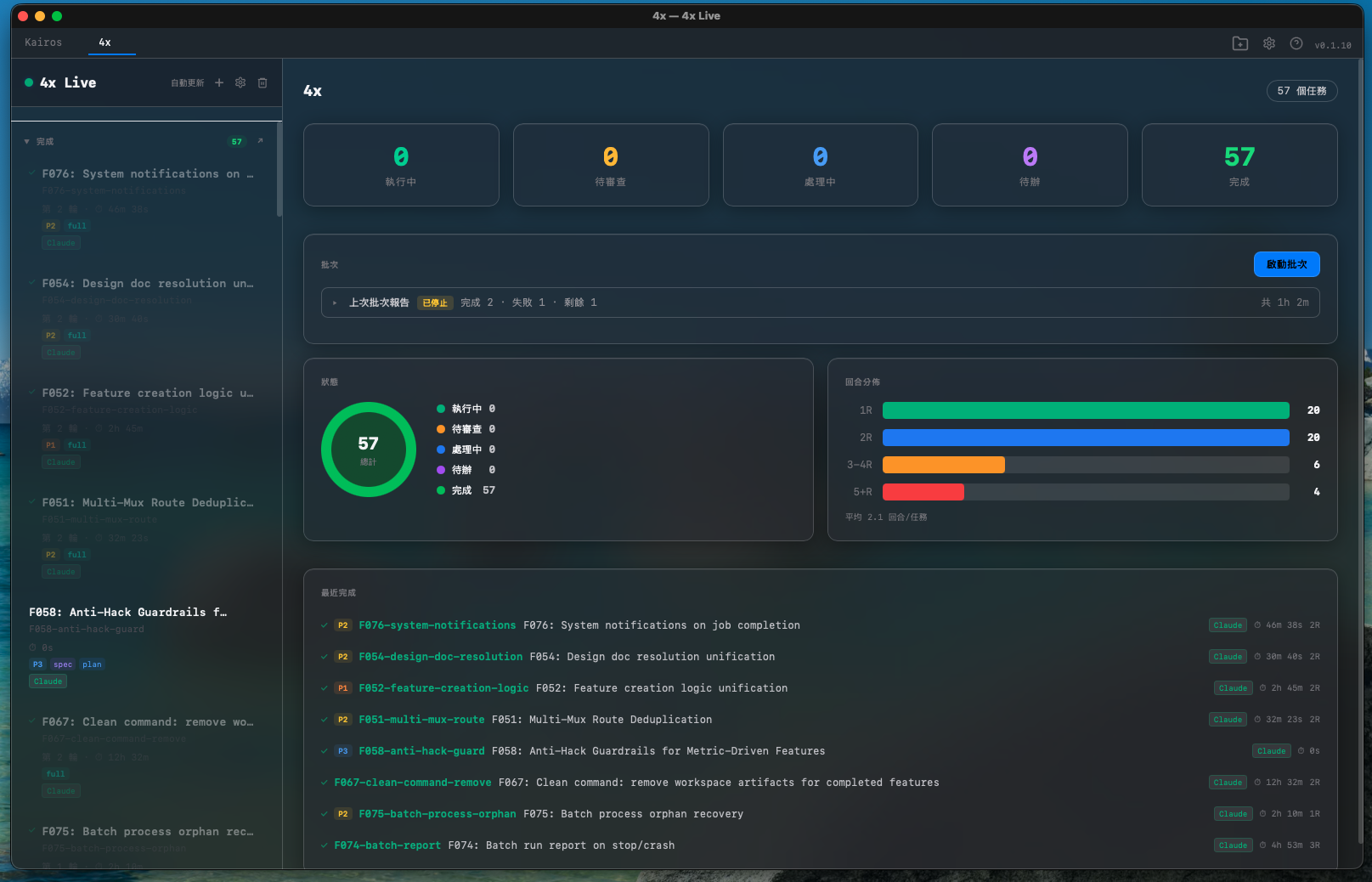Click P3 badge on F058-anti-hack-guard row

tap(342, 751)
